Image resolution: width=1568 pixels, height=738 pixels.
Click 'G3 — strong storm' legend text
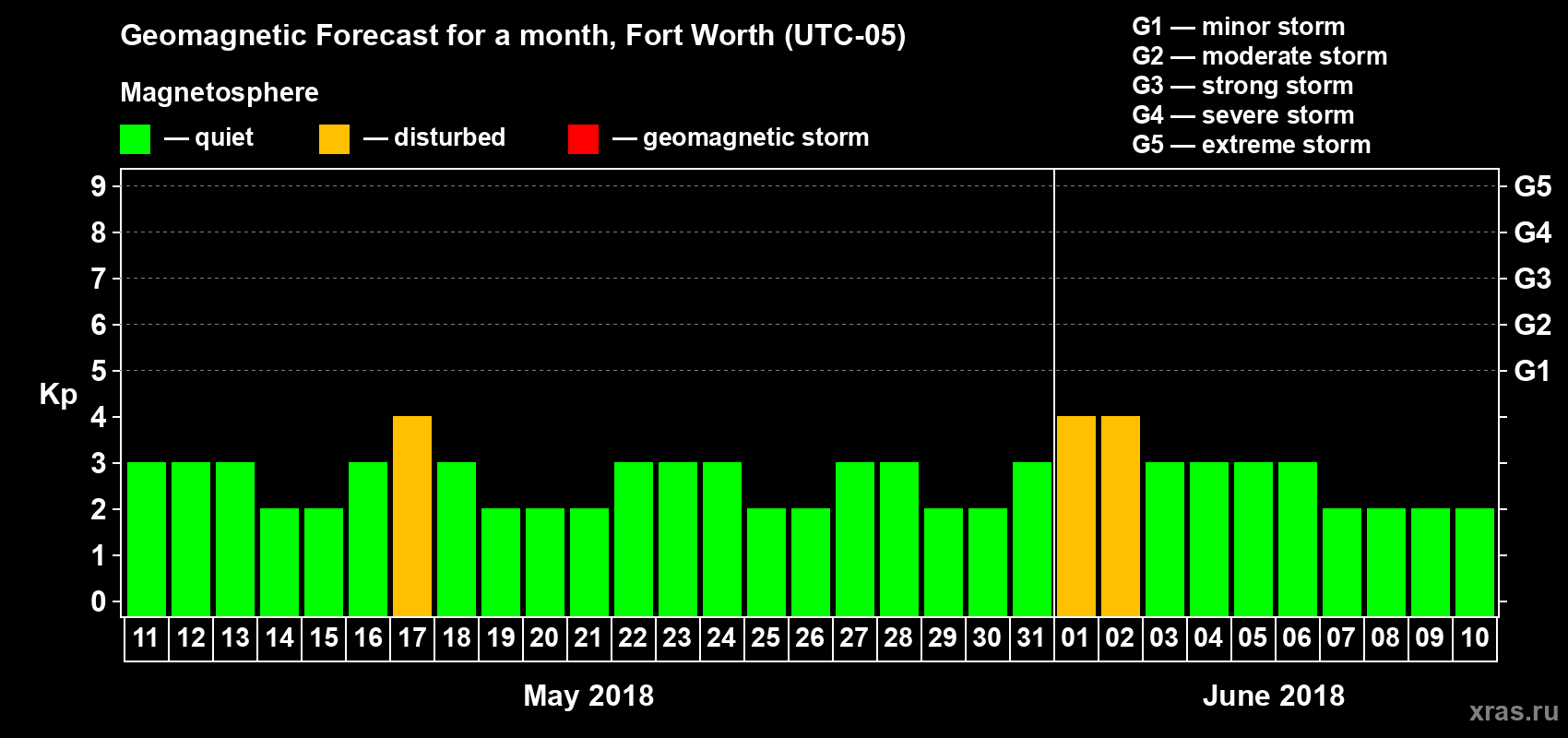1242,86
